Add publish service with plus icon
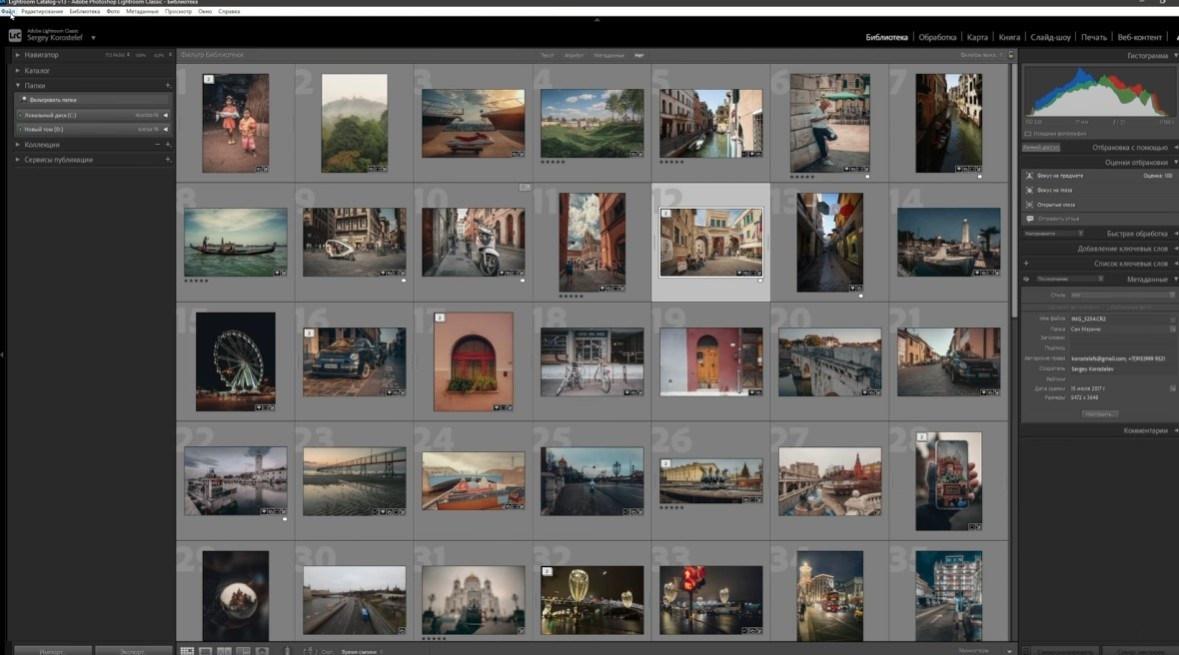The height and width of the screenshot is (655, 1179). click(168, 159)
